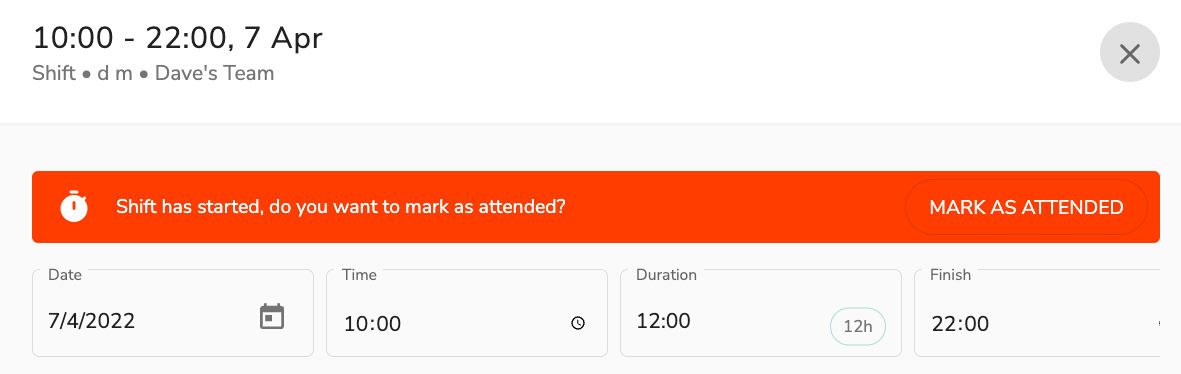Image resolution: width=1181 pixels, height=374 pixels.
Task: Open the clock picker in Time field
Action: pyautogui.click(x=578, y=323)
